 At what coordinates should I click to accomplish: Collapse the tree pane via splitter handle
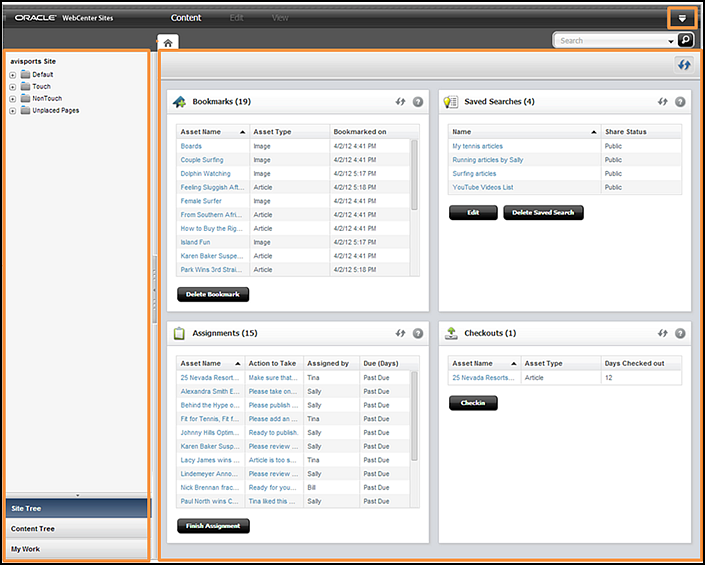pyautogui.click(x=154, y=290)
